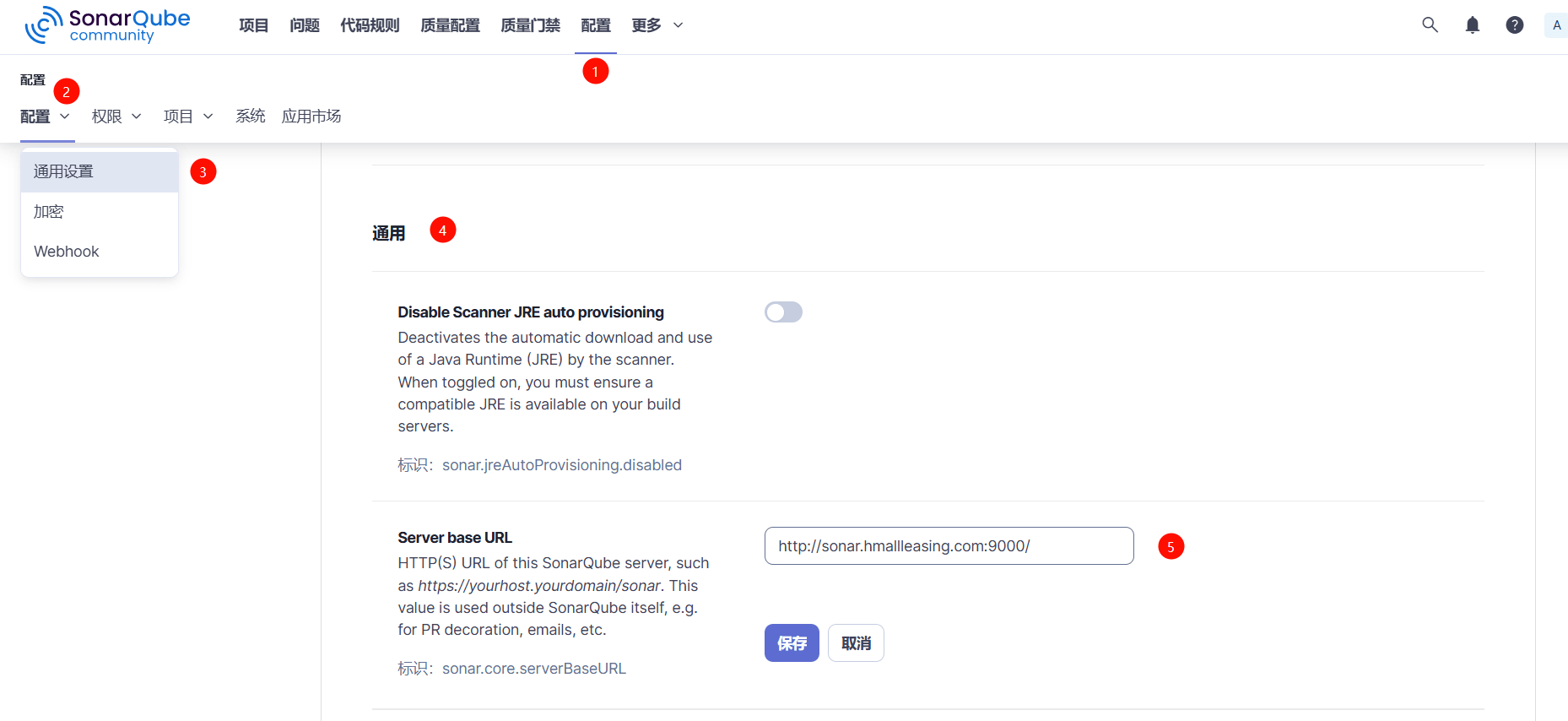Image resolution: width=1568 pixels, height=721 pixels.
Task: Click the 保存 button
Action: point(792,643)
